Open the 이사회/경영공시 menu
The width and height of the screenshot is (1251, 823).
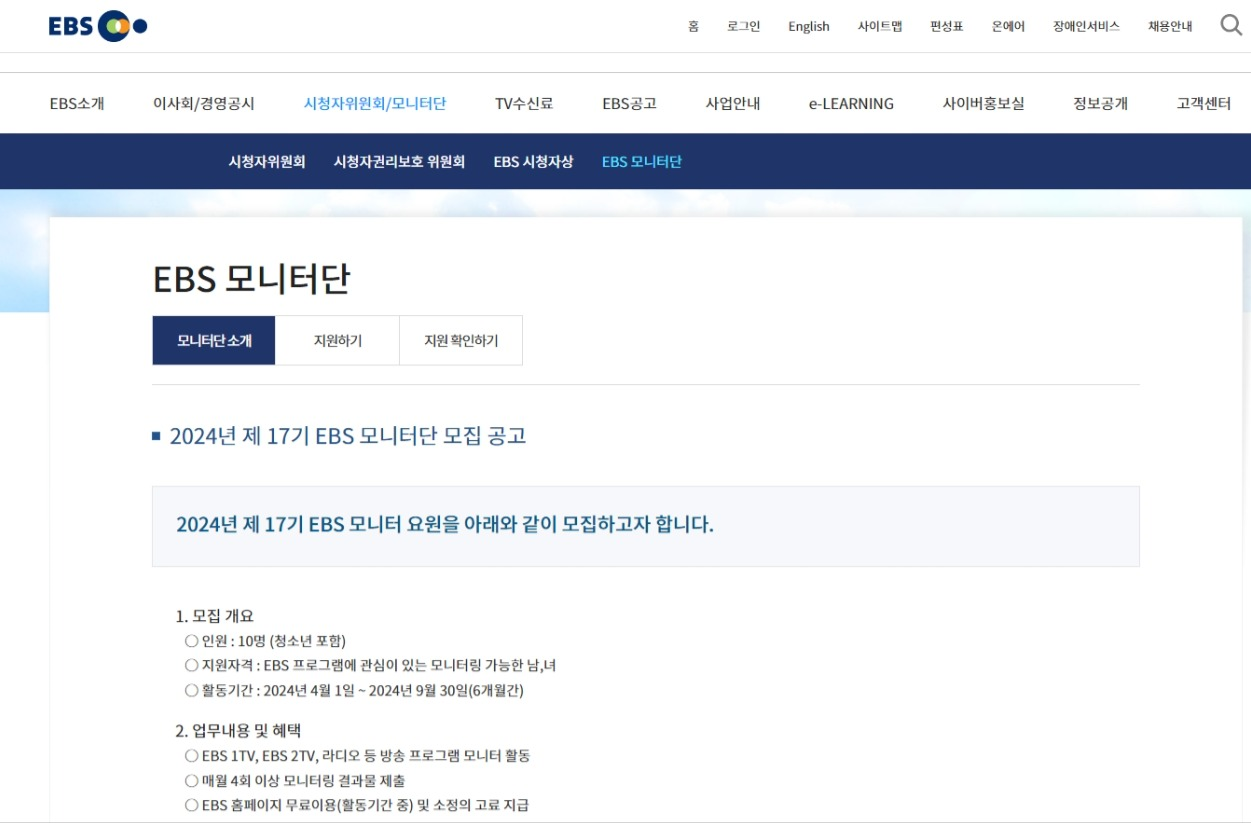click(204, 103)
